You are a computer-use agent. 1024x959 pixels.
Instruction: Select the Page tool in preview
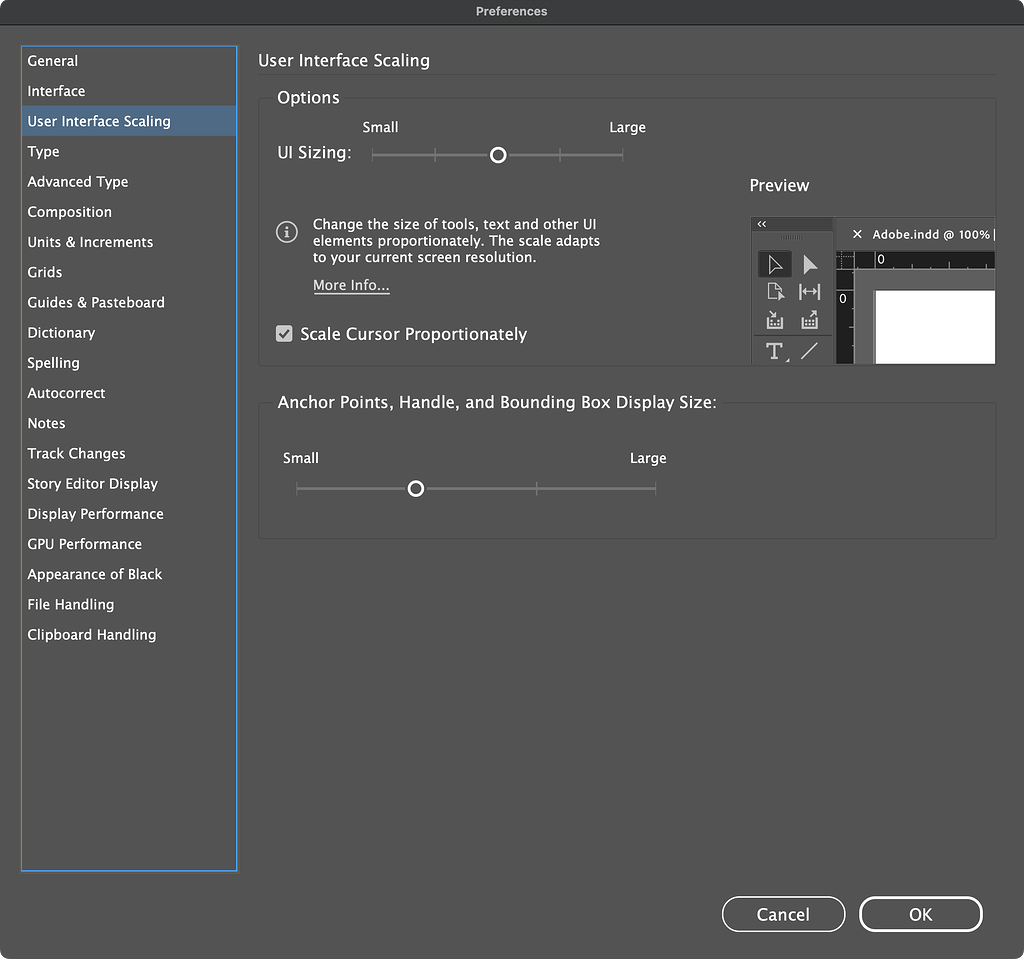pyautogui.click(x=775, y=291)
